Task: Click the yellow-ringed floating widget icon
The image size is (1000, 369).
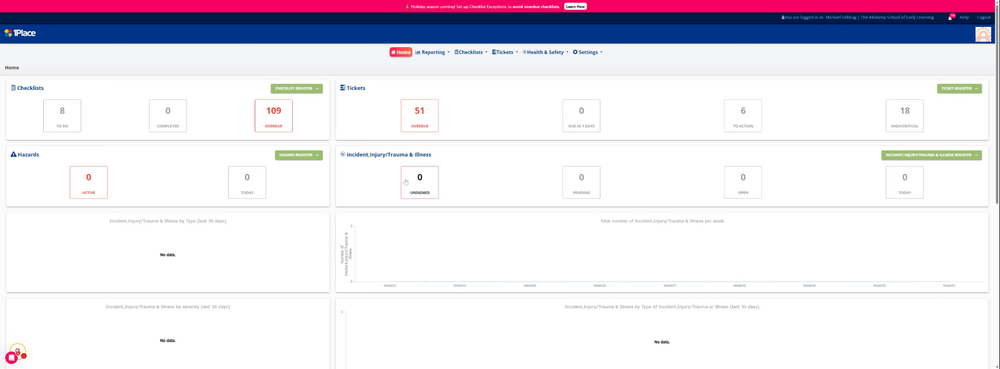Action: (18, 351)
